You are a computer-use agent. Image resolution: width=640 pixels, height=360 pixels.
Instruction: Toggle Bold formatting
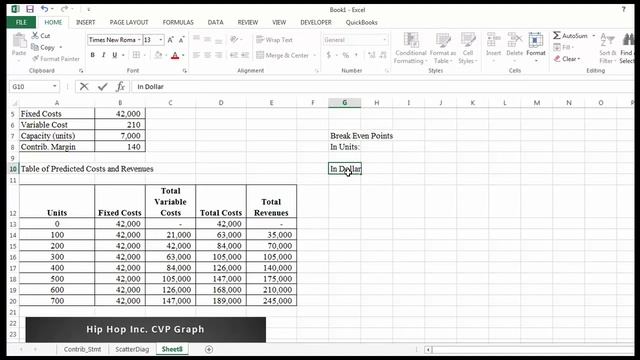tap(93, 55)
